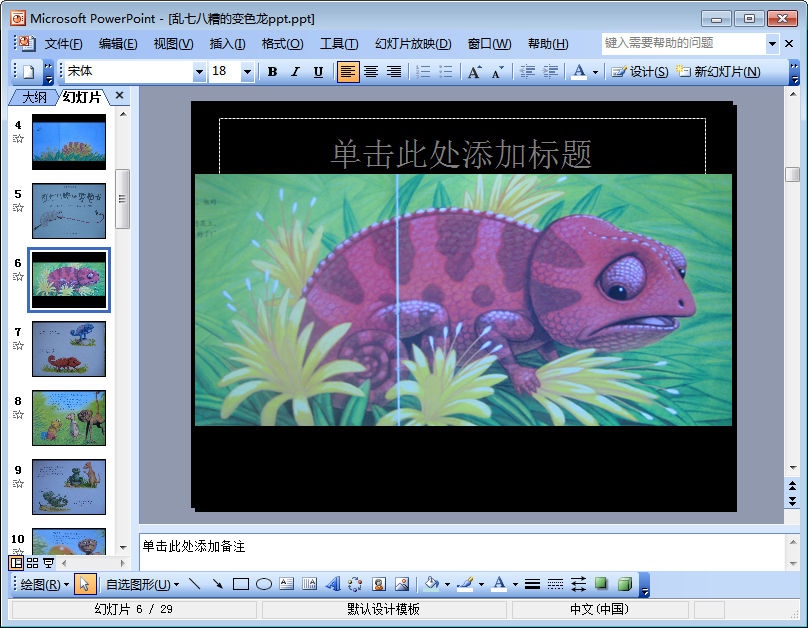The width and height of the screenshot is (808, 628).
Task: Click the New document icon
Action: [29, 72]
